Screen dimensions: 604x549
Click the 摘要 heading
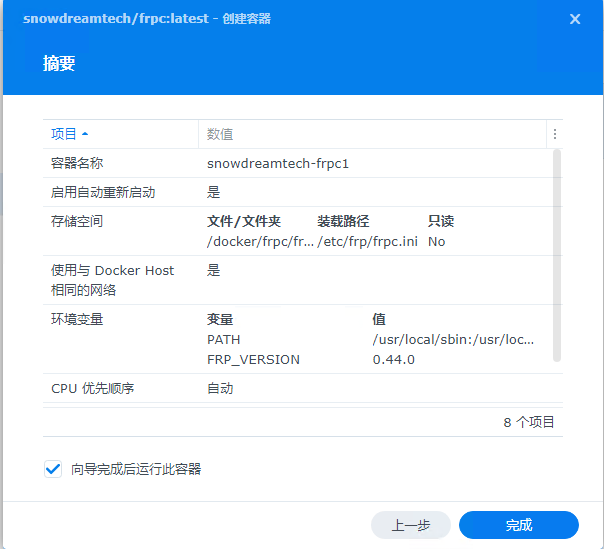click(x=59, y=63)
